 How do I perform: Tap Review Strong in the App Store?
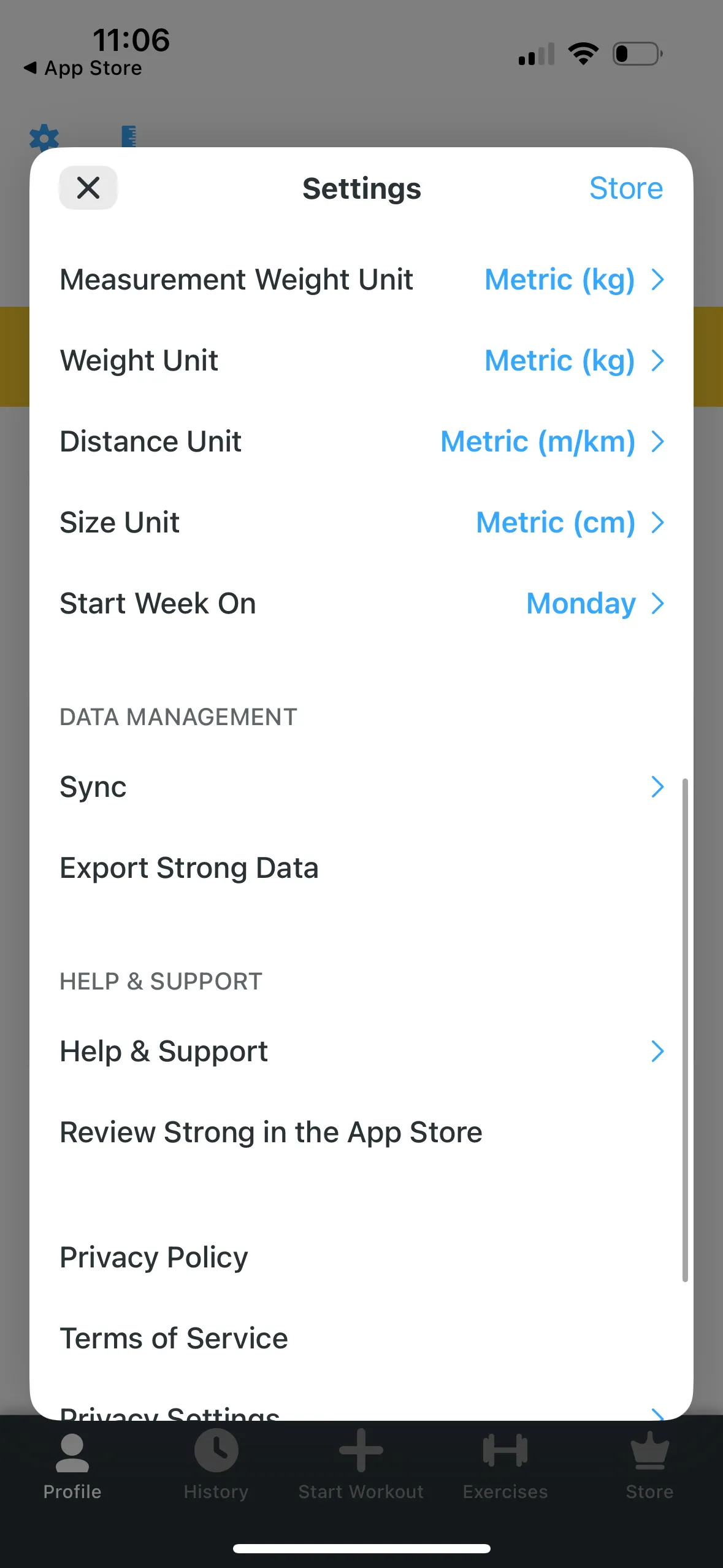270,1132
